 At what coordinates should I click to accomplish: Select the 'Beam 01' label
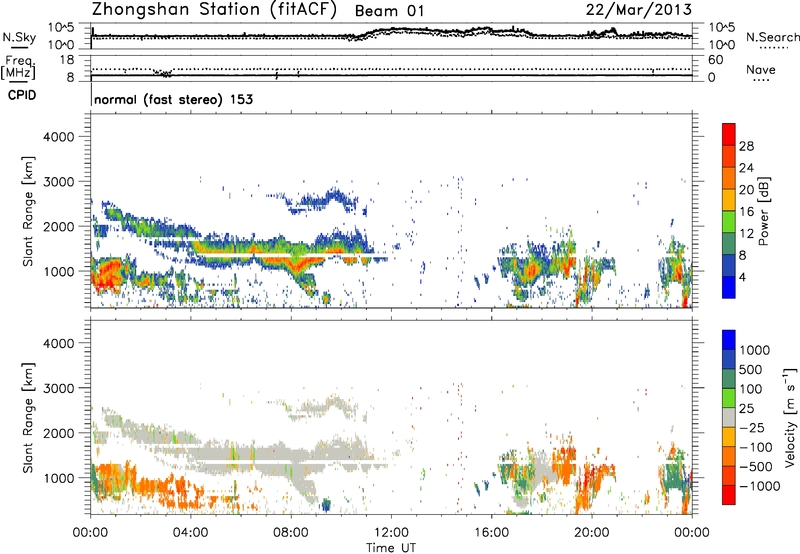389,11
